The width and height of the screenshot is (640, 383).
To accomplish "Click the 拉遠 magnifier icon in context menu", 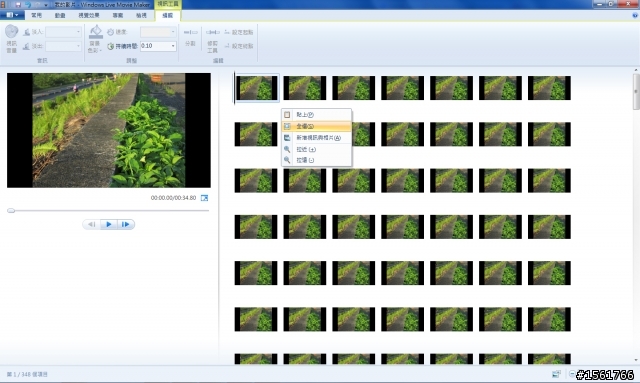I will coord(287,160).
